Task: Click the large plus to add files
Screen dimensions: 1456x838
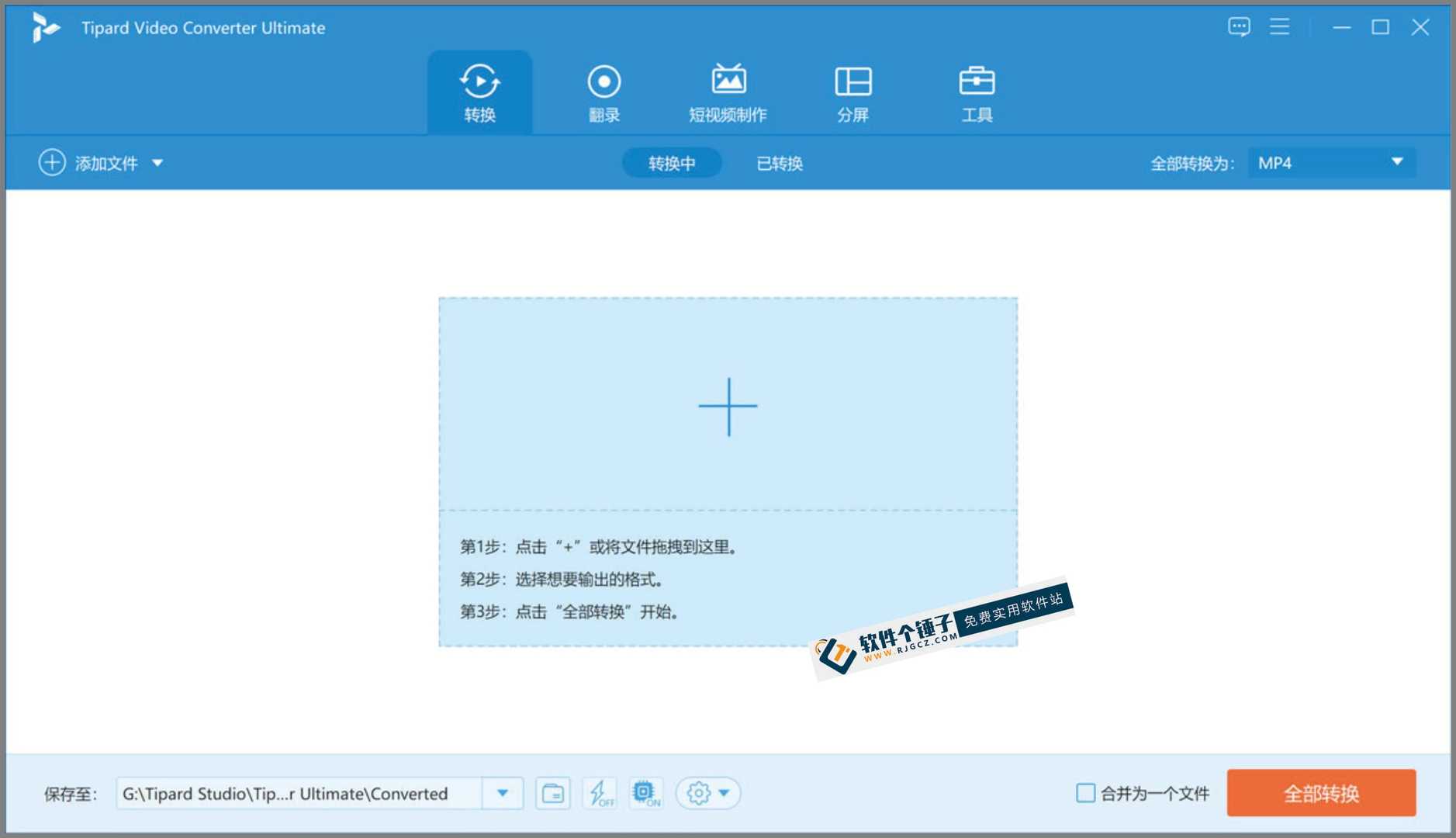Action: 728,407
